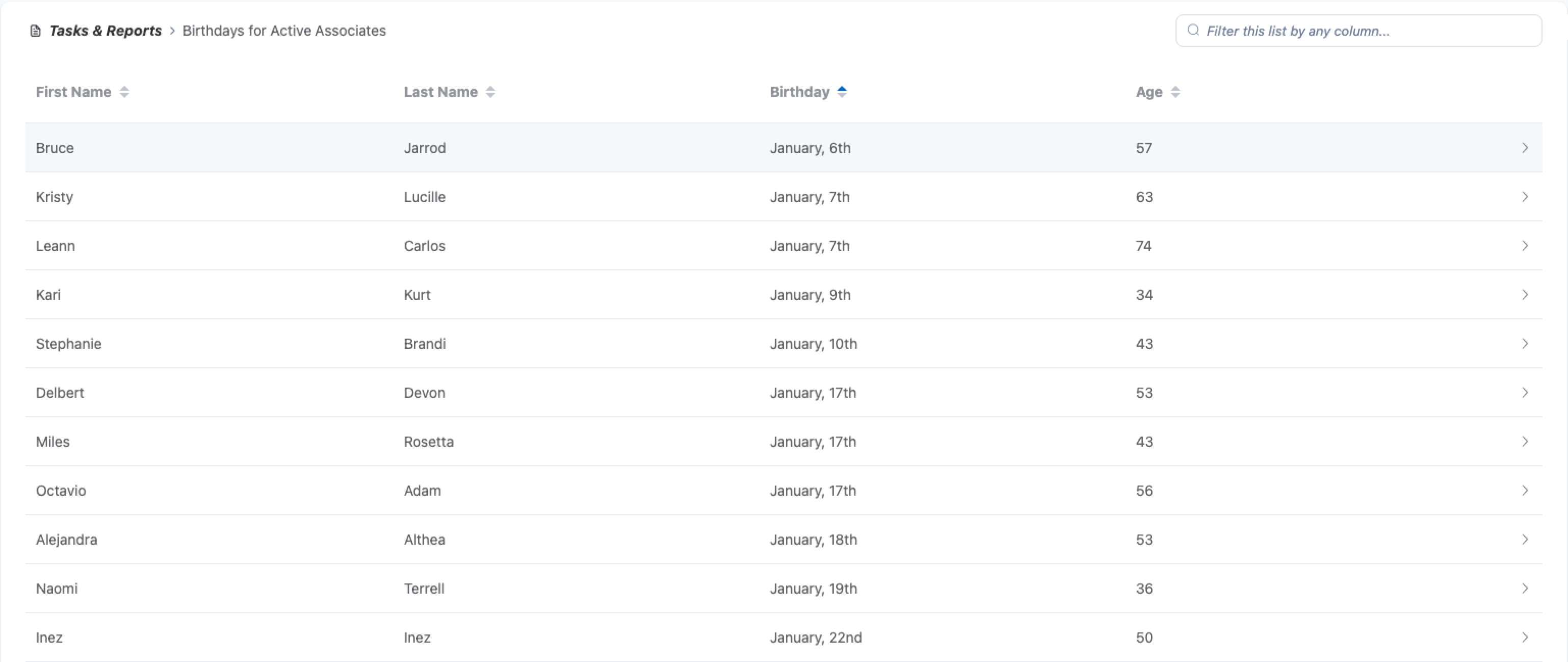Click the search magnifier icon in filter box
Viewport: 1568px width, 662px height.
(x=1193, y=31)
